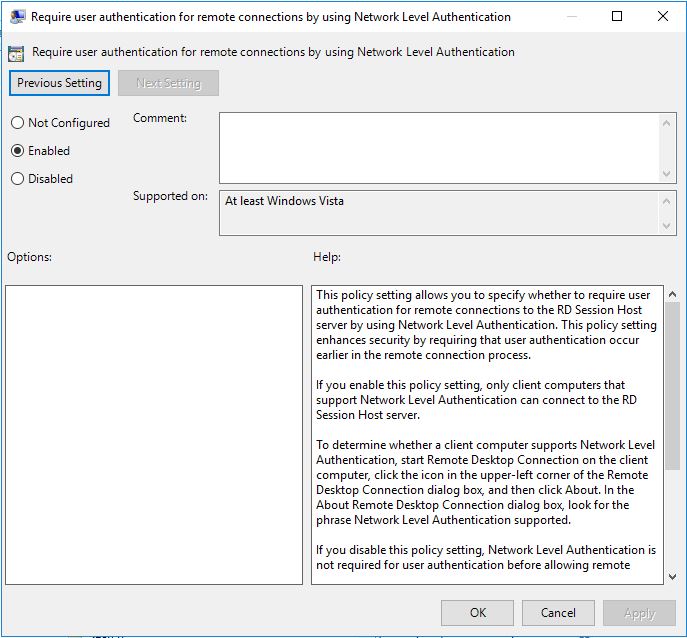Image resolution: width=687 pixels, height=638 pixels.
Task: Click Cancel to discard changes
Action: point(558,613)
